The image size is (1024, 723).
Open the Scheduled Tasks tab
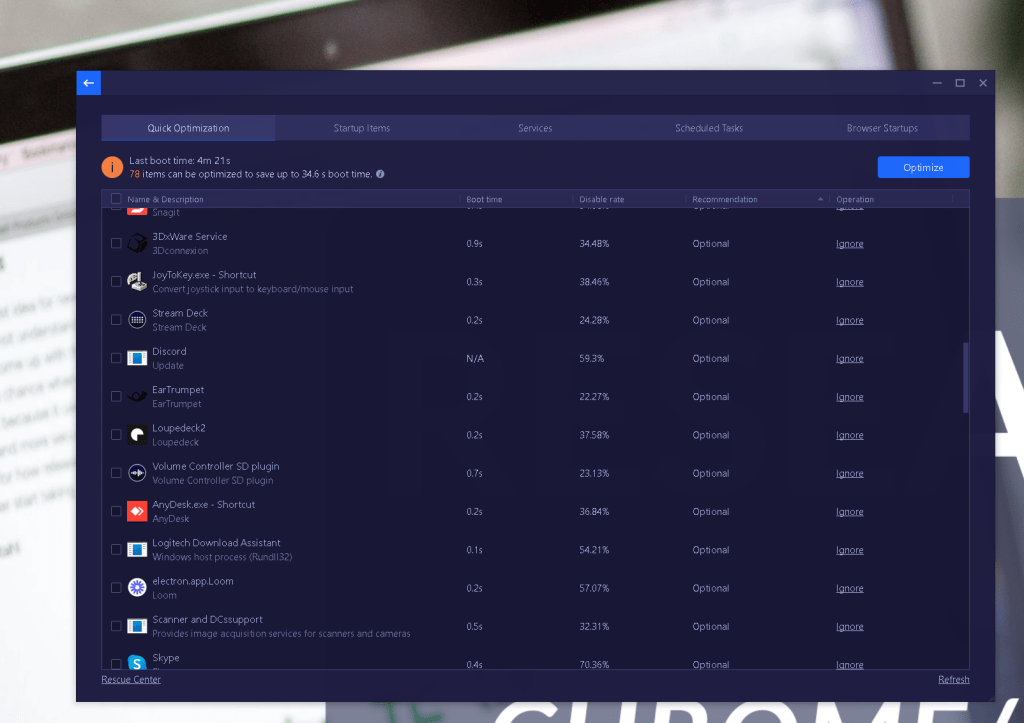point(709,128)
